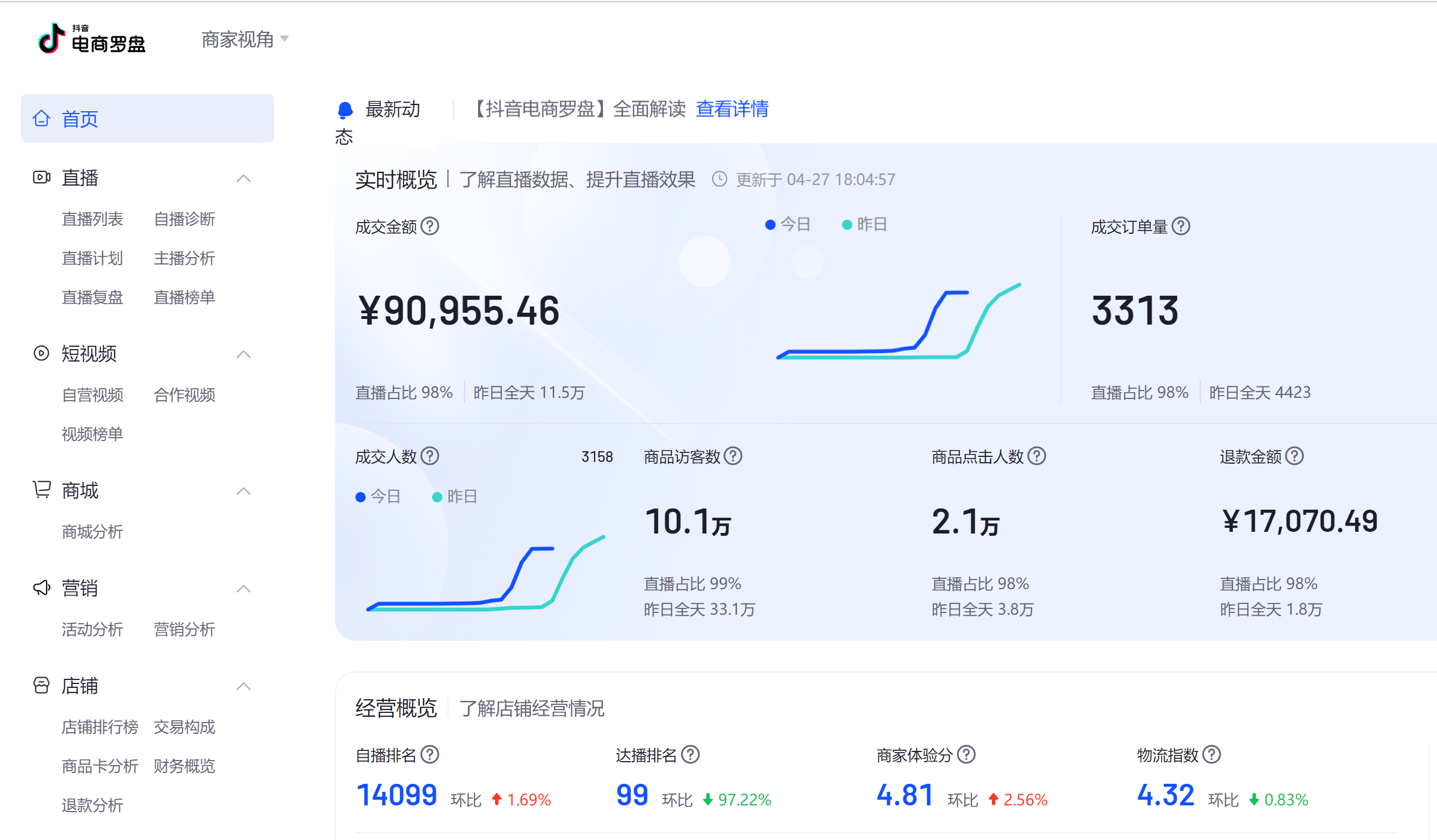Open 自营视频
This screenshot has width=1437, height=840.
93,394
